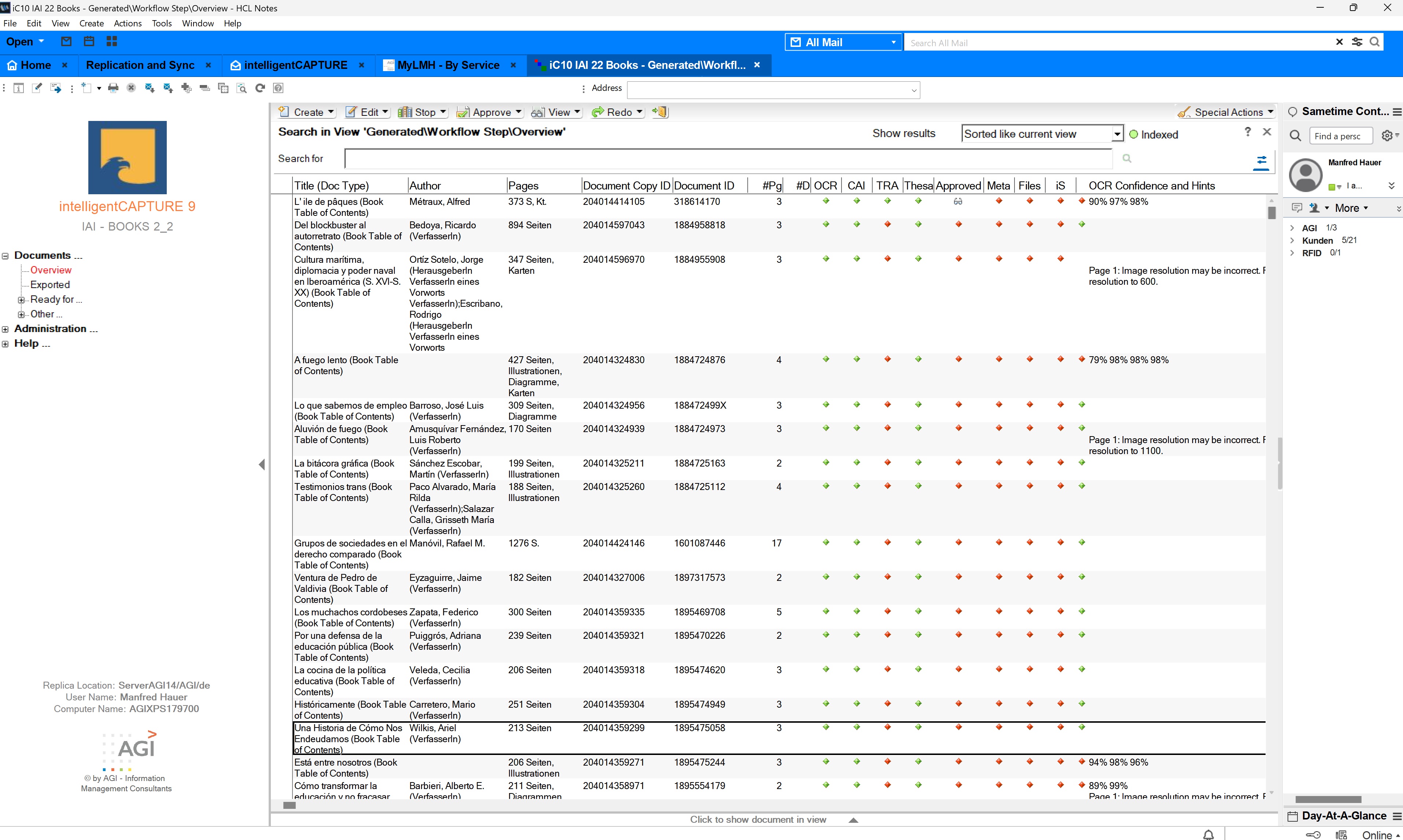
Task: Click the Edit action button
Action: point(367,112)
